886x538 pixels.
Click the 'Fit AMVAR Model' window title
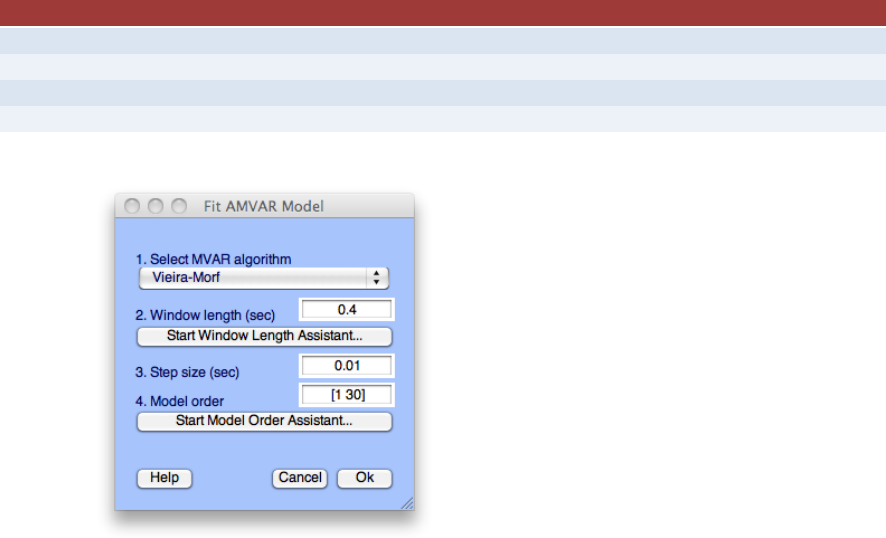[x=264, y=206]
